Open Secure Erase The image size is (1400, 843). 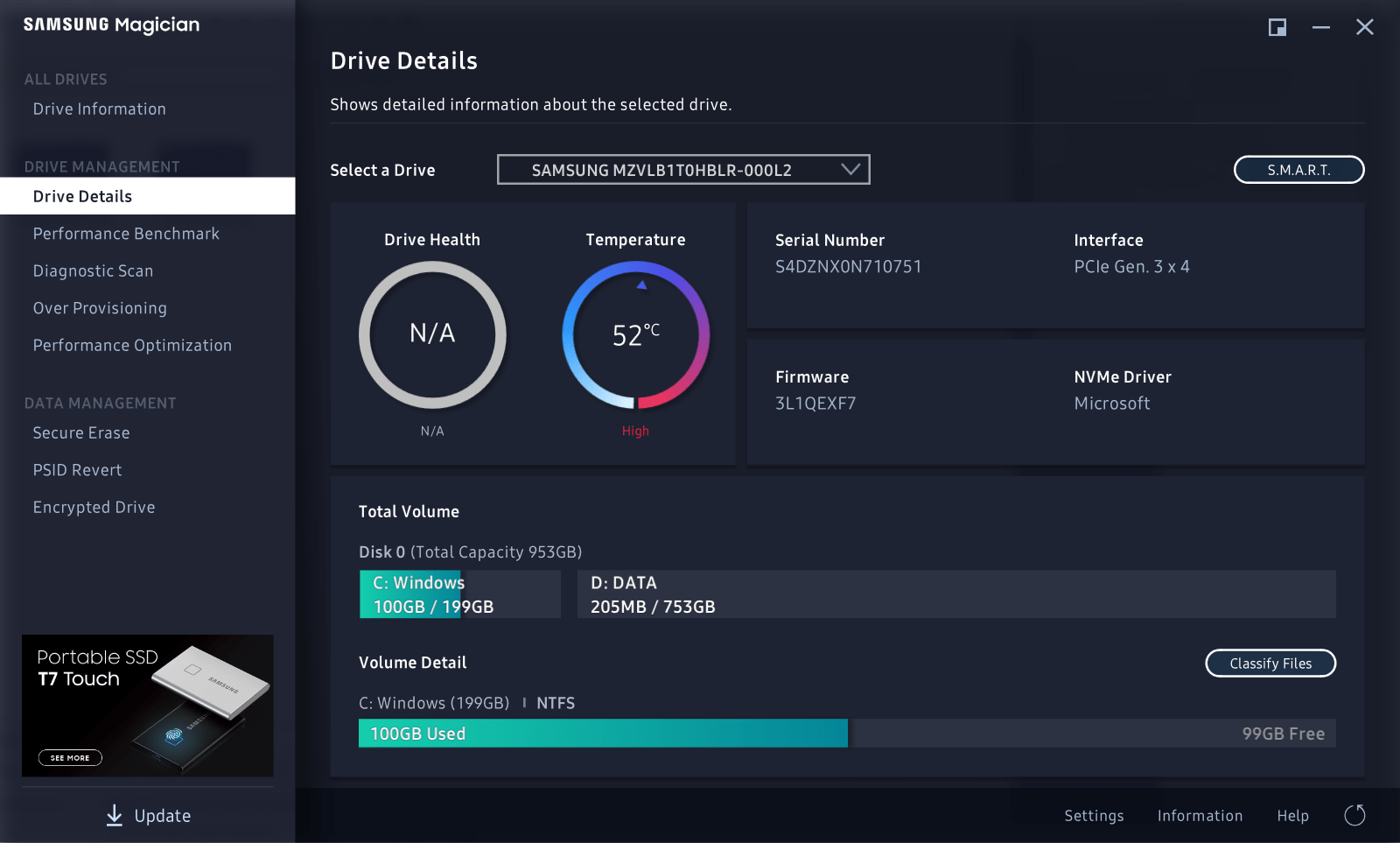(x=81, y=432)
